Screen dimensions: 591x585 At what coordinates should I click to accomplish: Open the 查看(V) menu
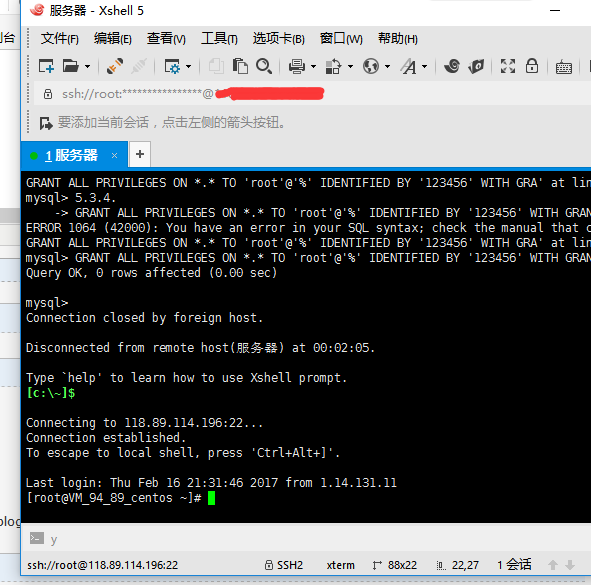(166, 38)
